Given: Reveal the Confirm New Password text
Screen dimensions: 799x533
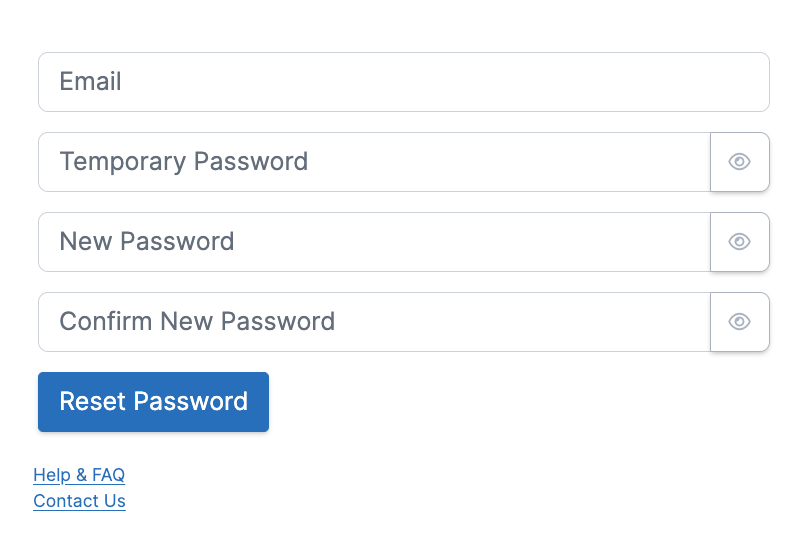Looking at the screenshot, I should pyautogui.click(x=739, y=322).
